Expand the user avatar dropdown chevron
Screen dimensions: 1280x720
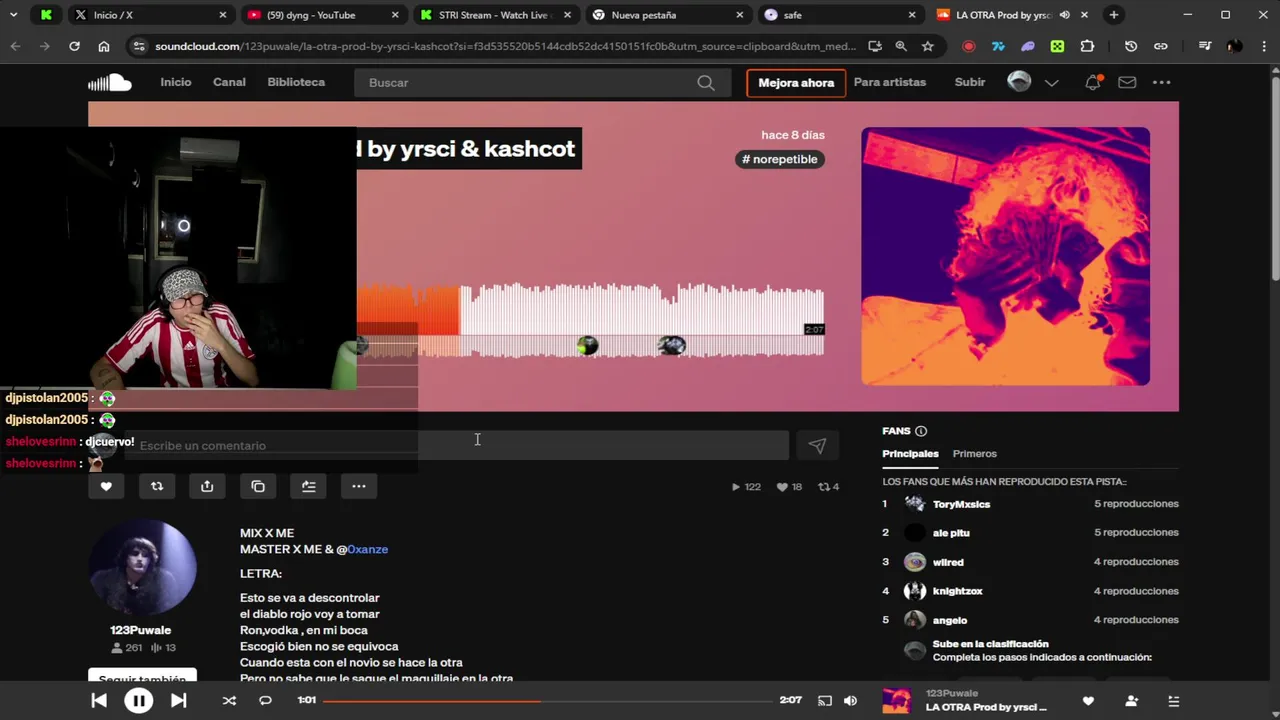[x=1051, y=83]
